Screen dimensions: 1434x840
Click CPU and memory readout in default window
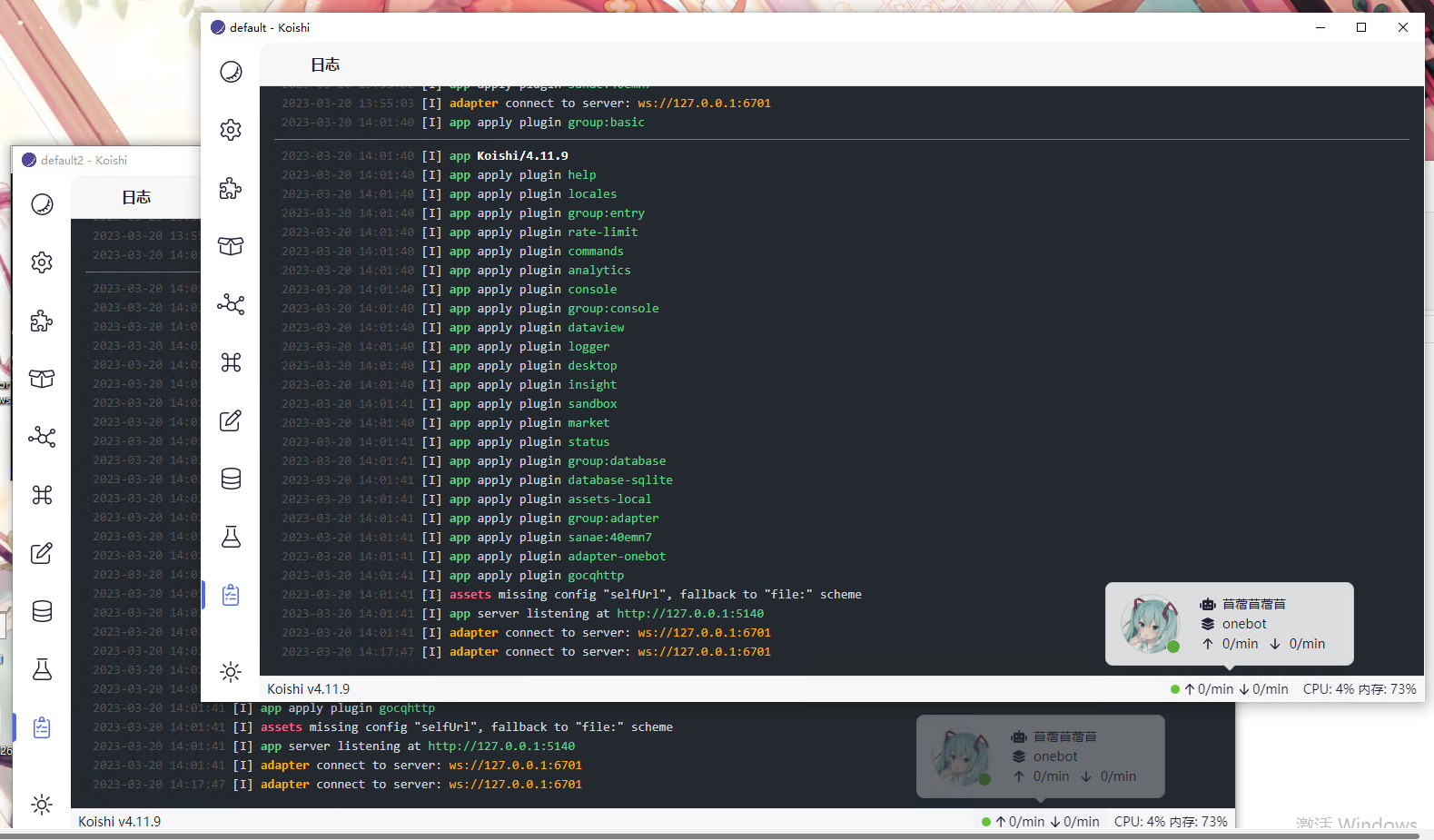pyautogui.click(x=1360, y=689)
